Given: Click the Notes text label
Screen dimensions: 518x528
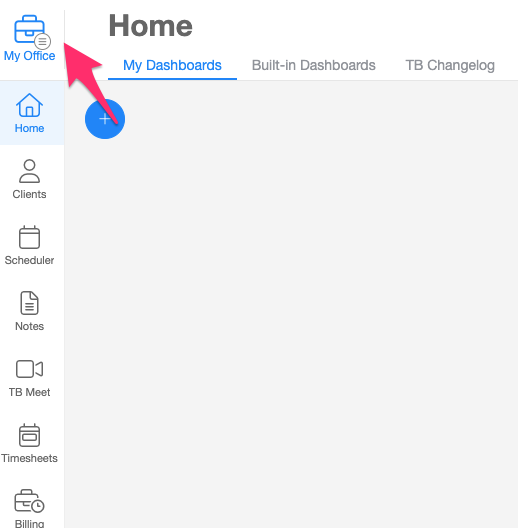Looking at the screenshot, I should (29, 326).
